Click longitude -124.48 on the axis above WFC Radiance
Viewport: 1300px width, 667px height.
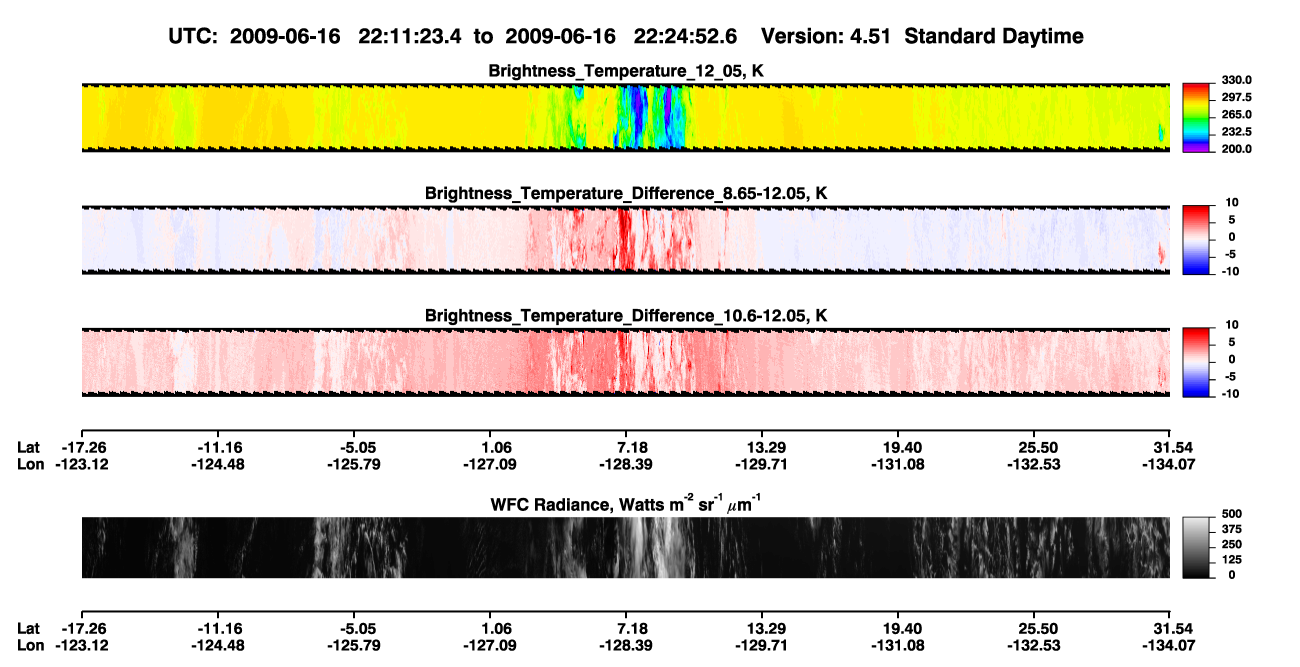click(x=217, y=463)
